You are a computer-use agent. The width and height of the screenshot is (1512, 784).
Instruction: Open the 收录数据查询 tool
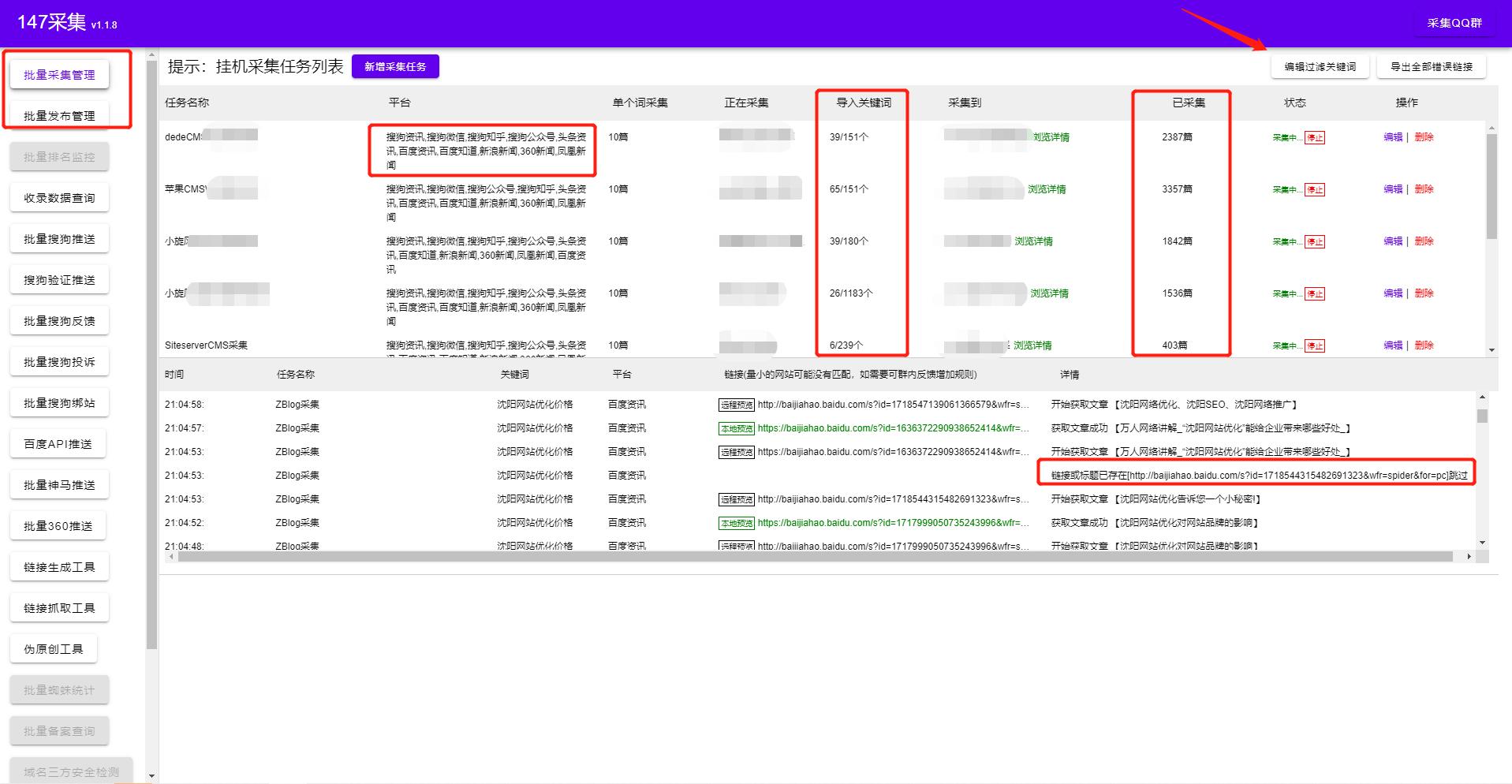tap(58, 197)
